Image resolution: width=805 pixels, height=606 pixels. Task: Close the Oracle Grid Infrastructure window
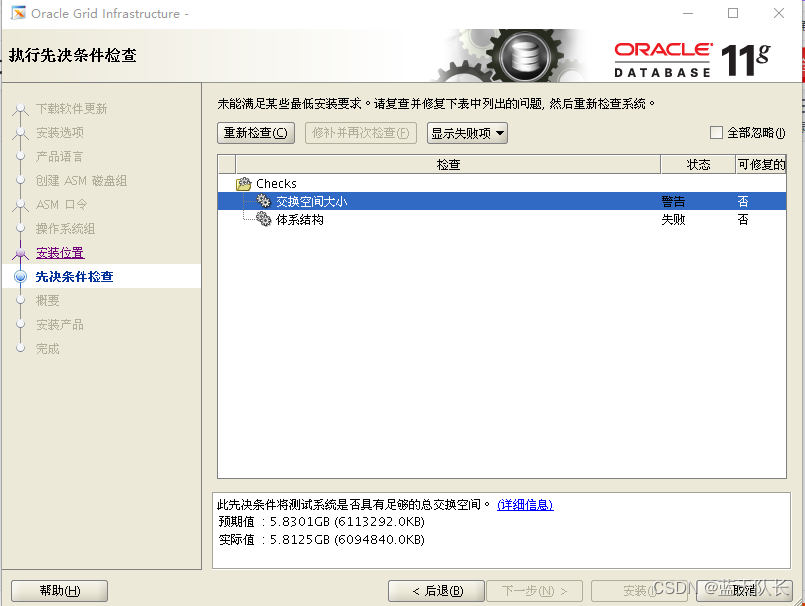[779, 13]
